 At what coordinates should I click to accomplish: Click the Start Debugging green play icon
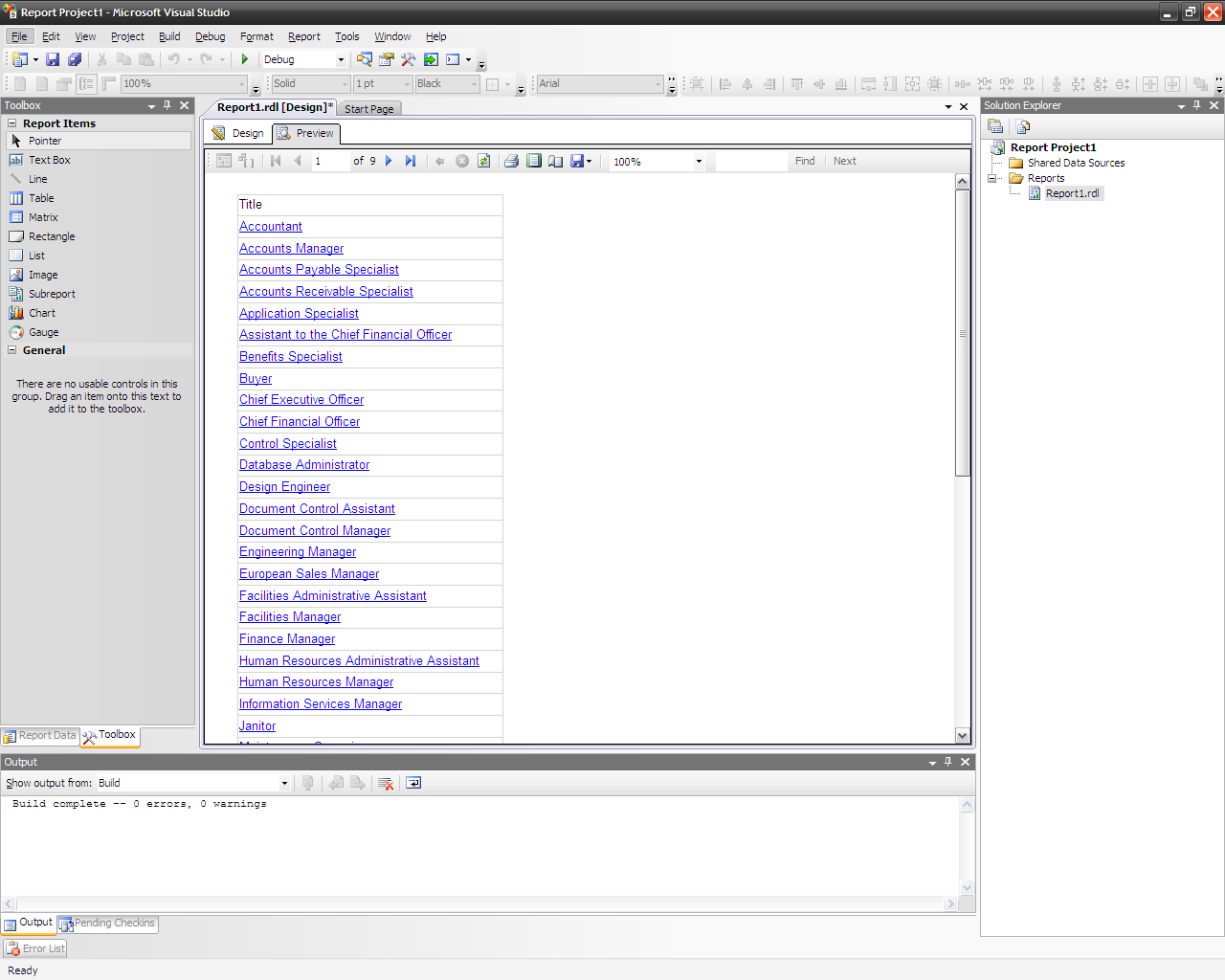245,59
